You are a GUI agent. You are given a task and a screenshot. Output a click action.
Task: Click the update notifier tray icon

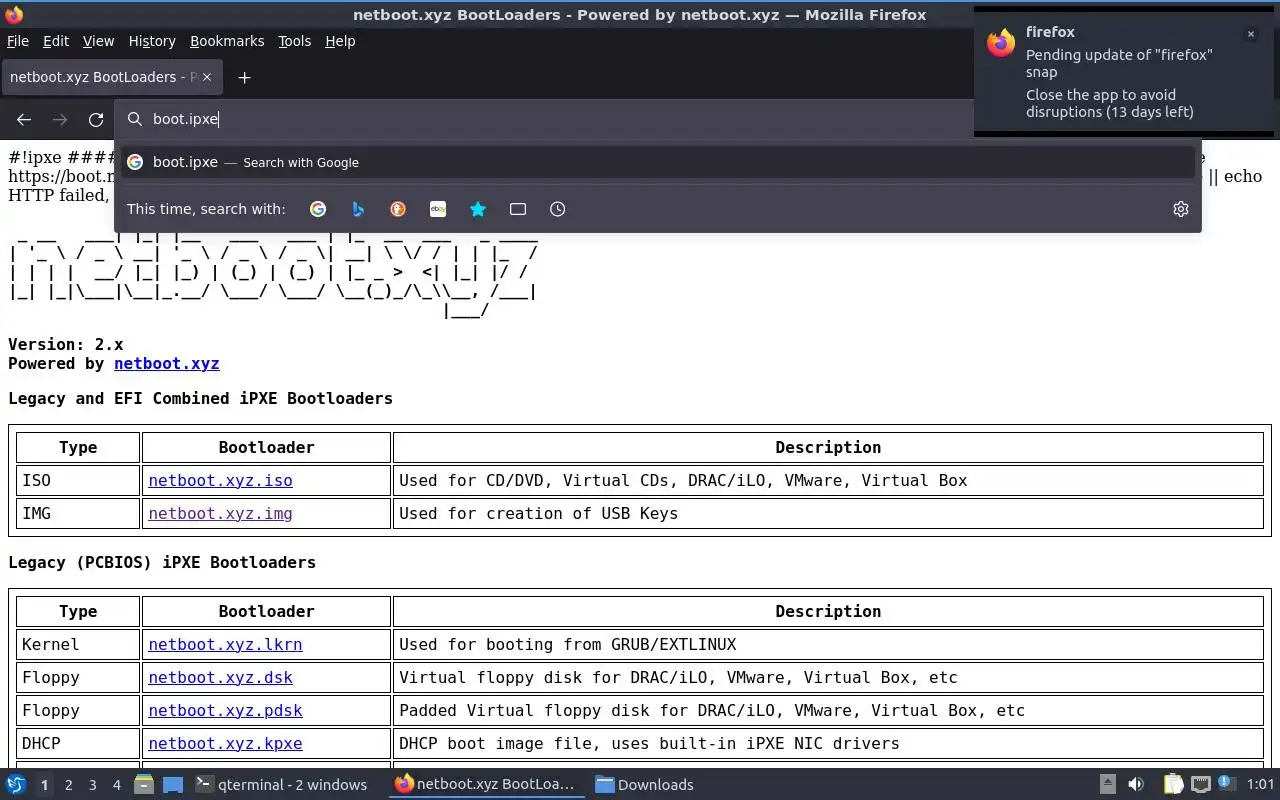[1225, 784]
